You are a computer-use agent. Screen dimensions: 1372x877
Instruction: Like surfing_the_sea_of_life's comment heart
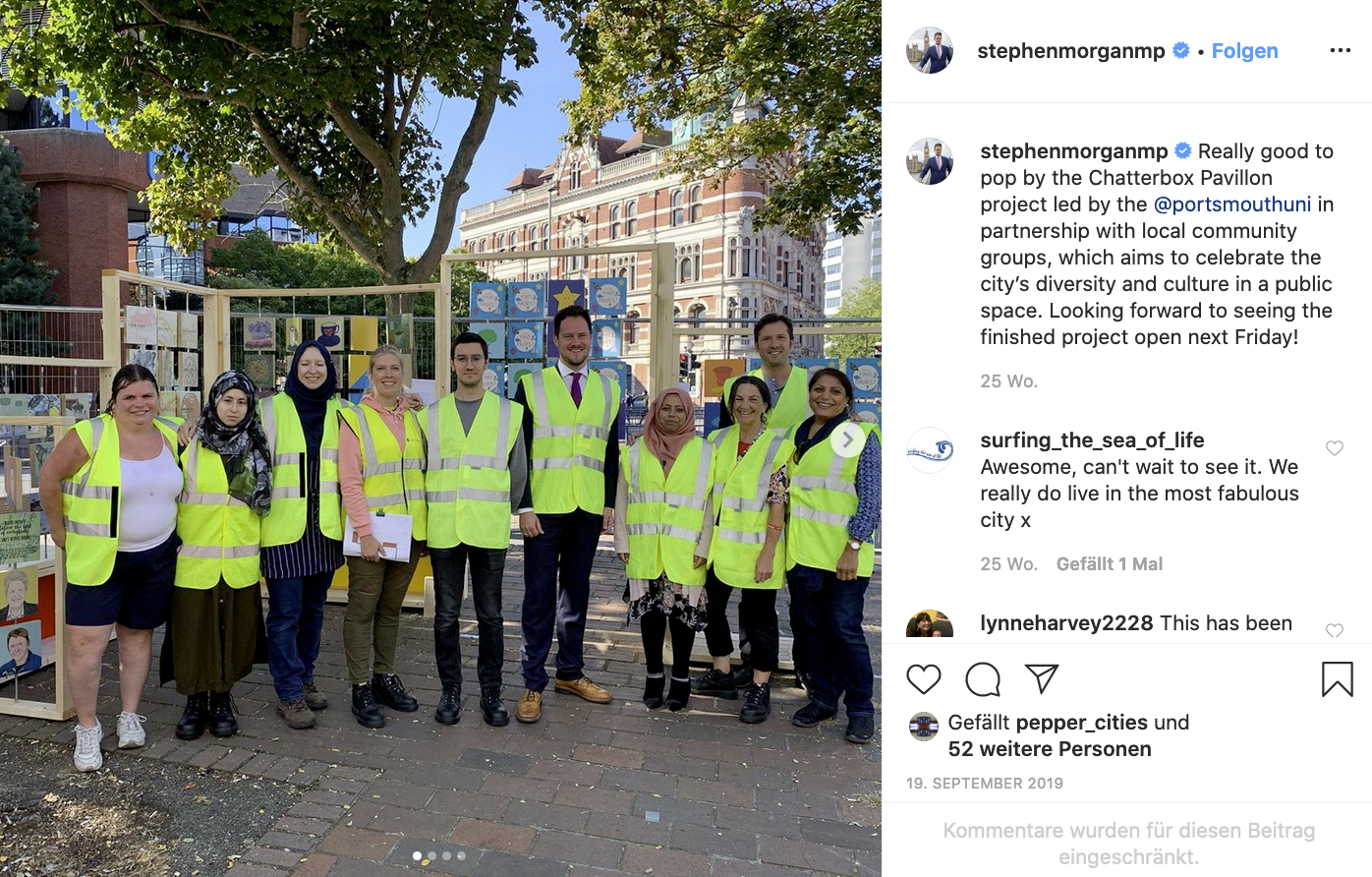(1335, 448)
